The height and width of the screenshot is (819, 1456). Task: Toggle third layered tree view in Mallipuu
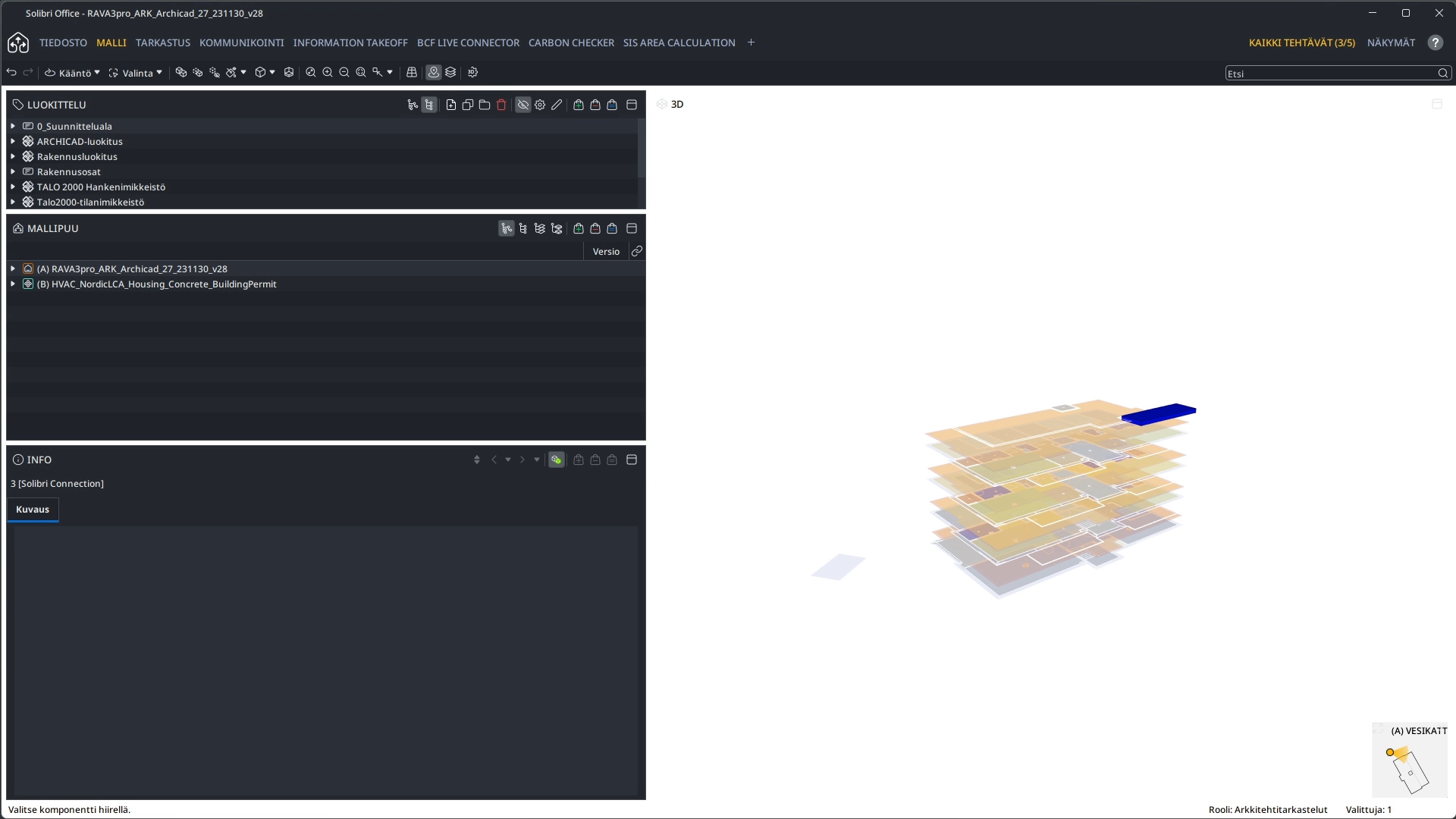click(x=540, y=229)
